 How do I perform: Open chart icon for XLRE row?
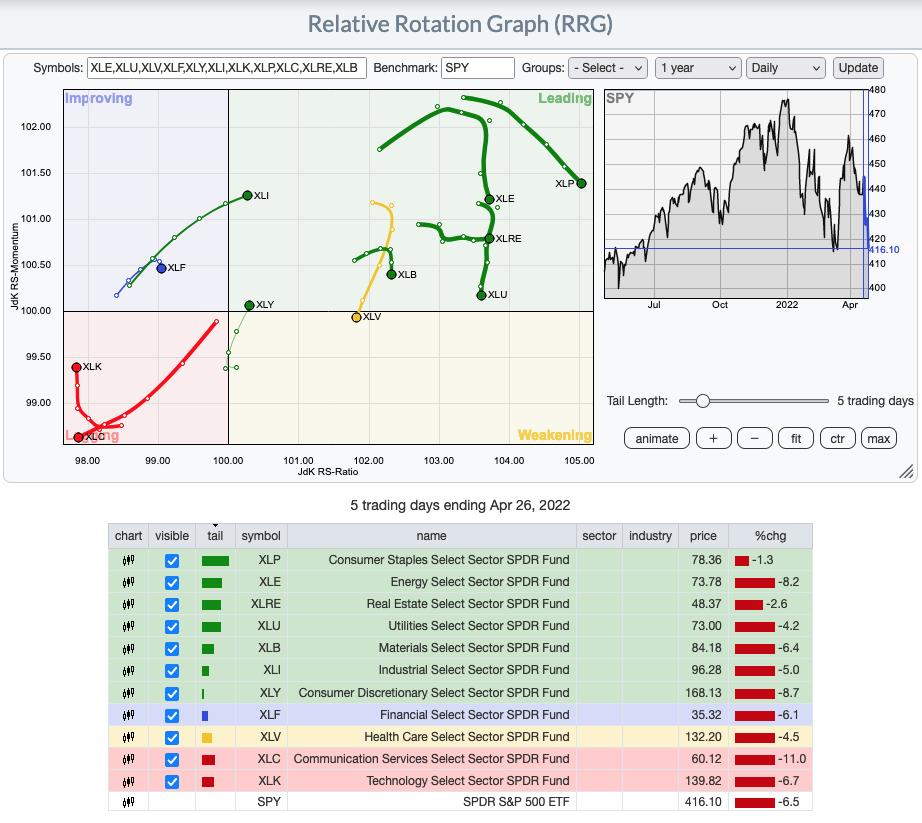tap(128, 604)
